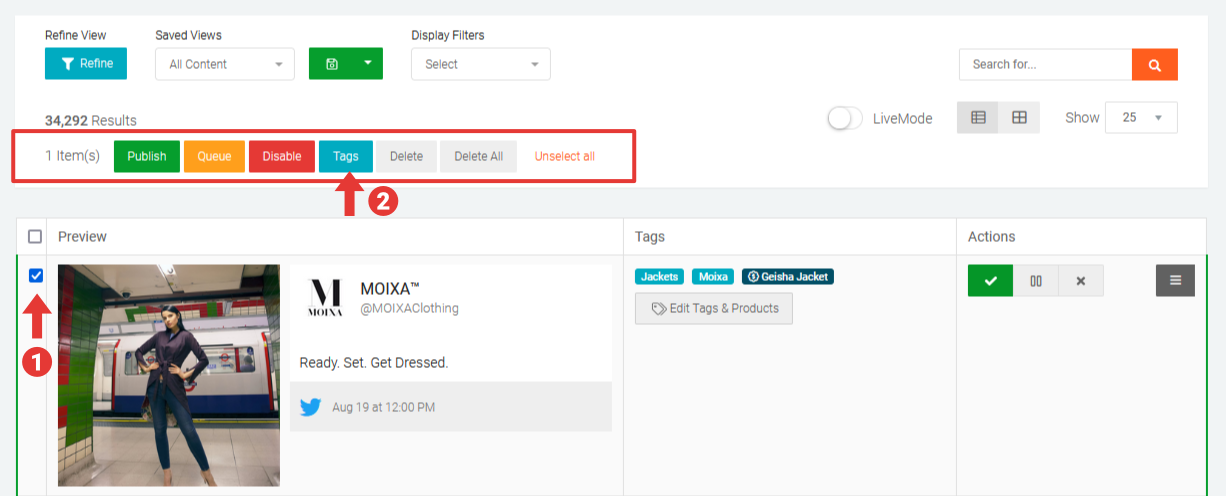Switch to grid view icon
Screen dimensions: 1226x496
click(1019, 118)
